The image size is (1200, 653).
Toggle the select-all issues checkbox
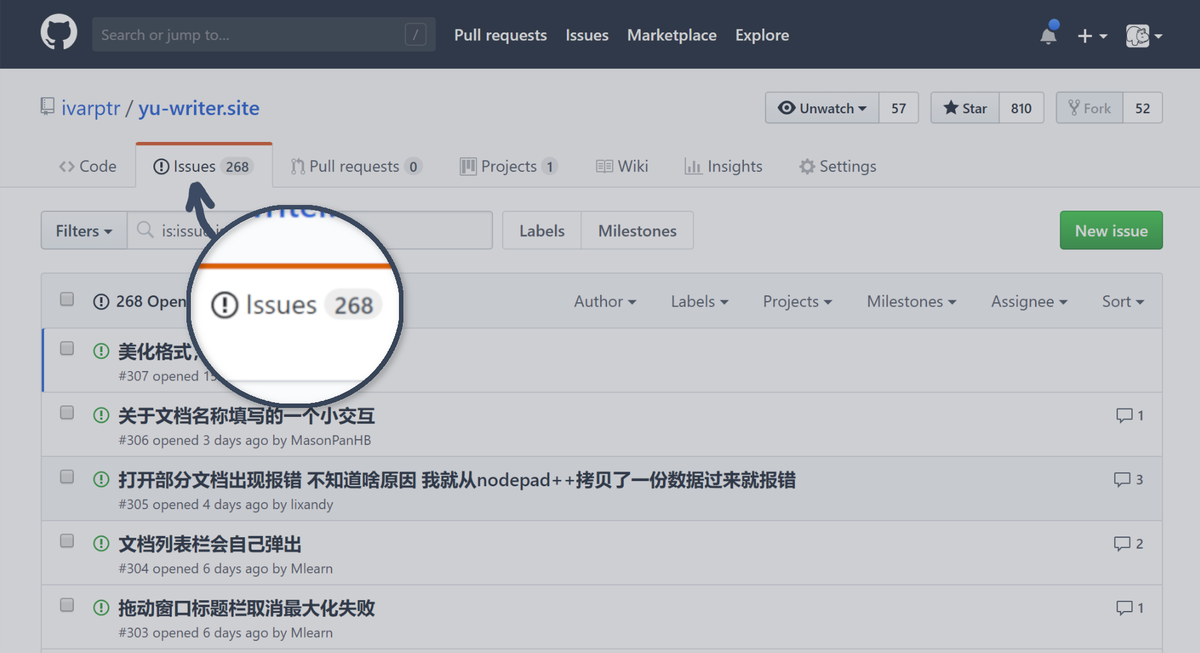tap(67, 299)
